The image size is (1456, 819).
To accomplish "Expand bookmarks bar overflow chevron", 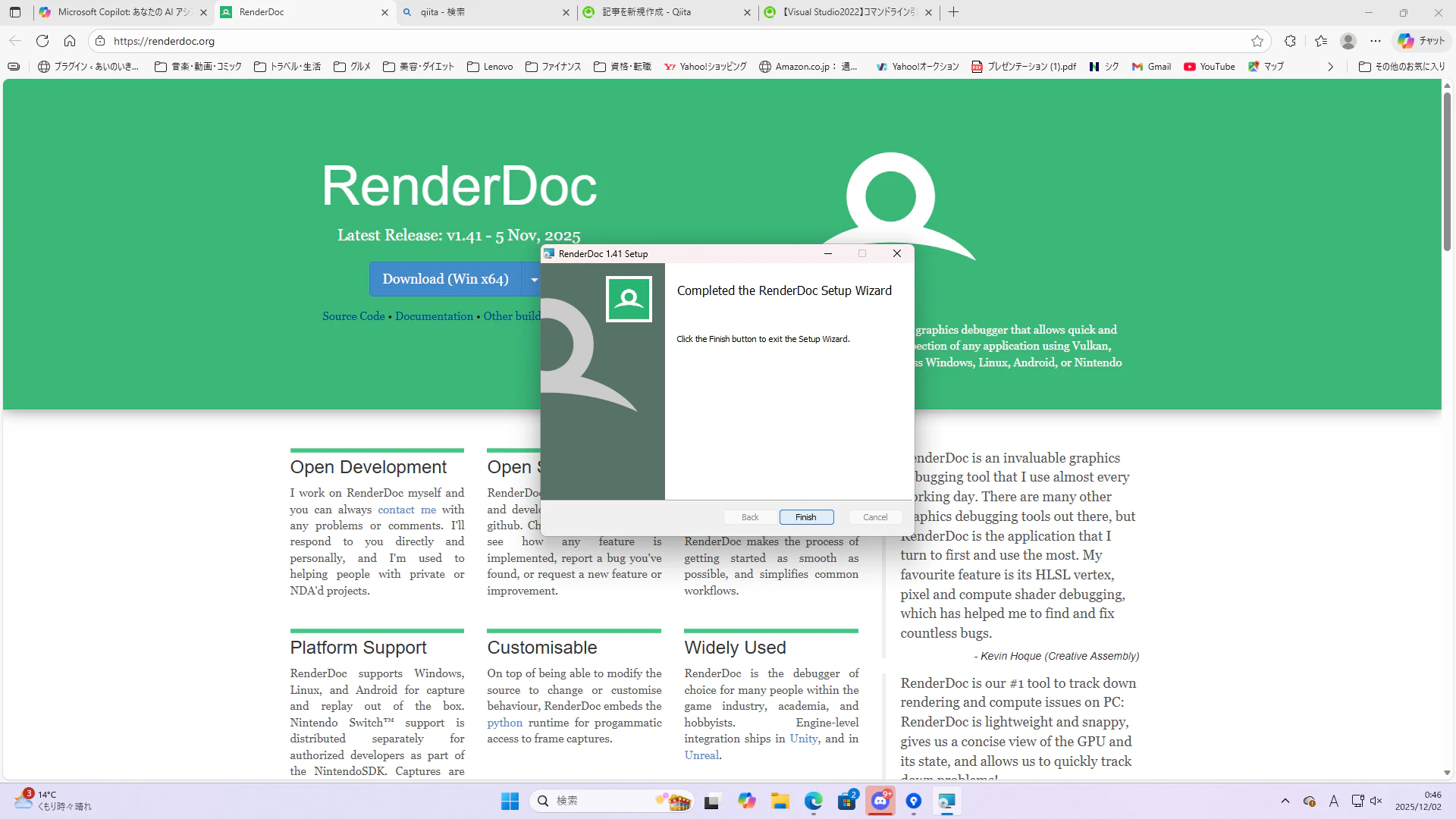I will [1330, 67].
